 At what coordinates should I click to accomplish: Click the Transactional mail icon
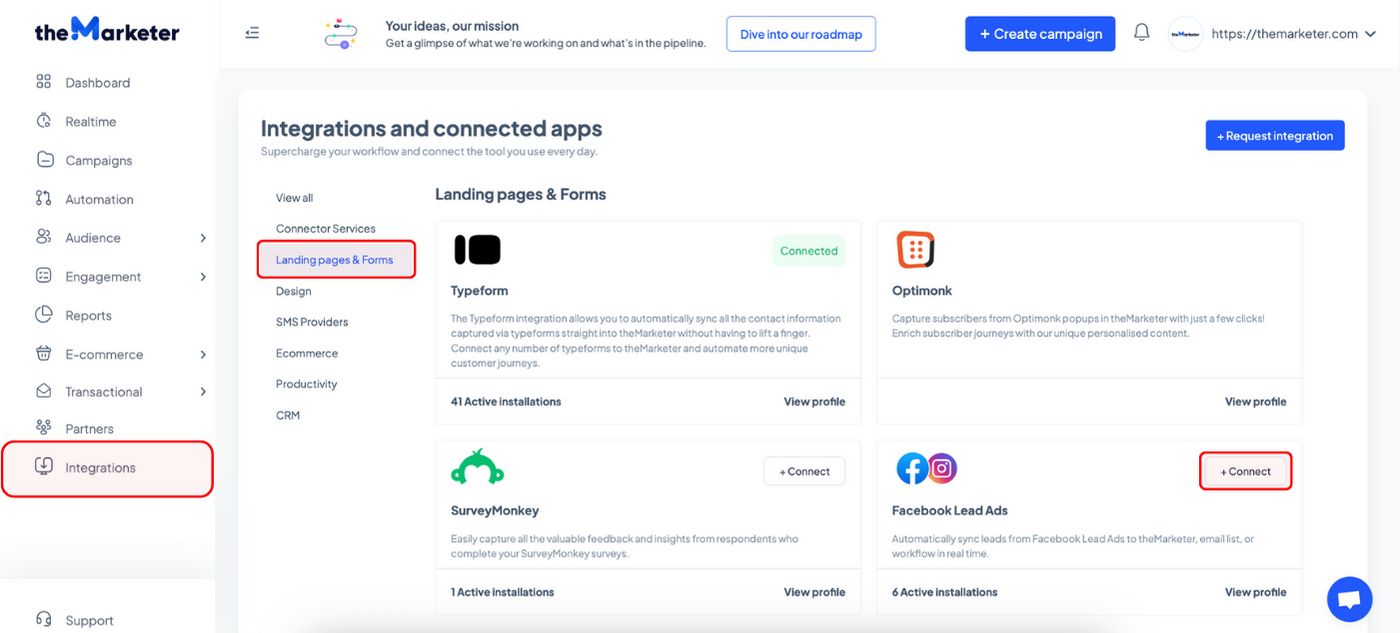pyautogui.click(x=43, y=391)
